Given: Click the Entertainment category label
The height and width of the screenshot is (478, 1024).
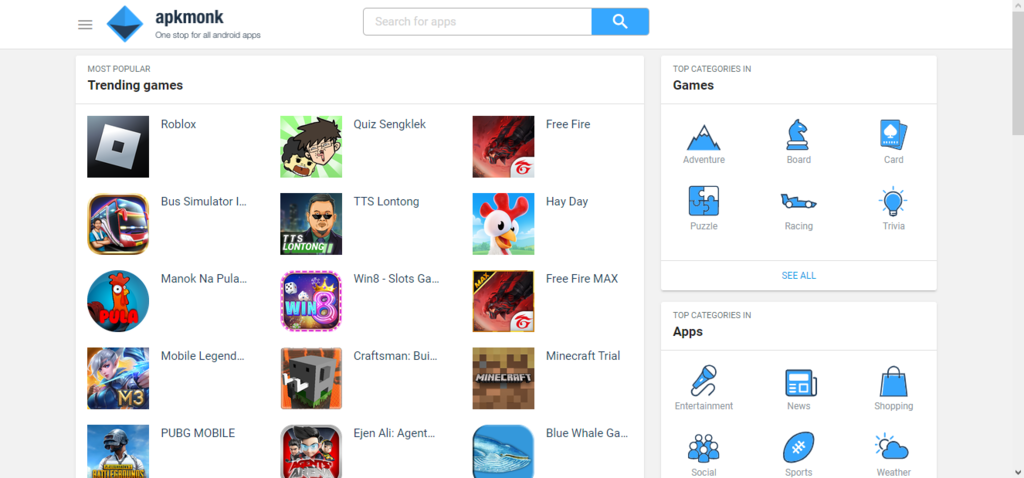Looking at the screenshot, I should coord(703,406).
